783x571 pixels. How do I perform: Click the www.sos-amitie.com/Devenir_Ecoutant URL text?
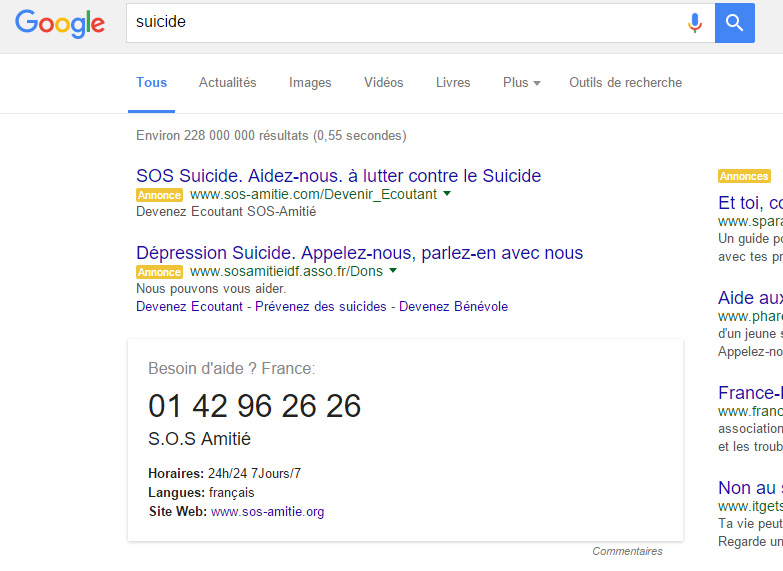(x=314, y=194)
